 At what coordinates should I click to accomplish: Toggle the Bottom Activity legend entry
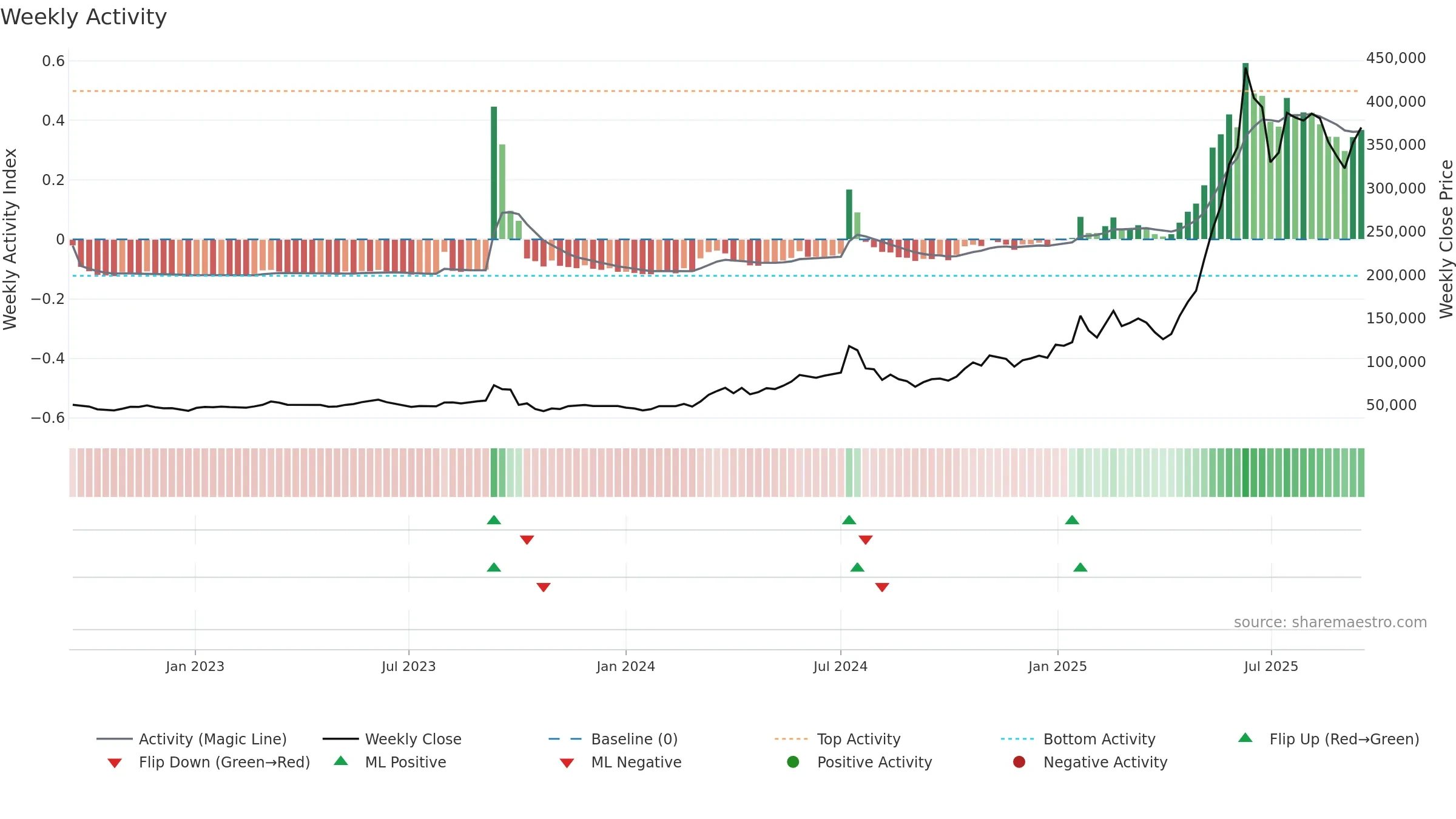[x=1078, y=739]
